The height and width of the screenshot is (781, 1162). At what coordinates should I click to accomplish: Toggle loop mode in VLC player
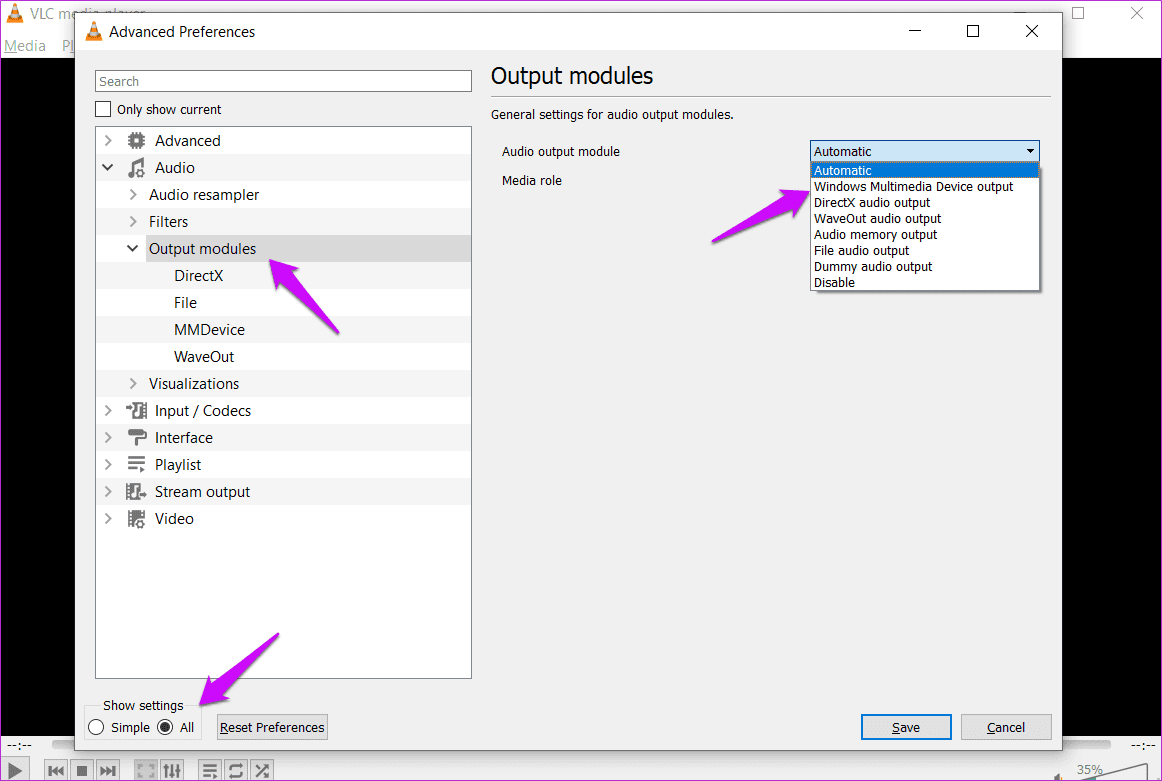[x=236, y=771]
